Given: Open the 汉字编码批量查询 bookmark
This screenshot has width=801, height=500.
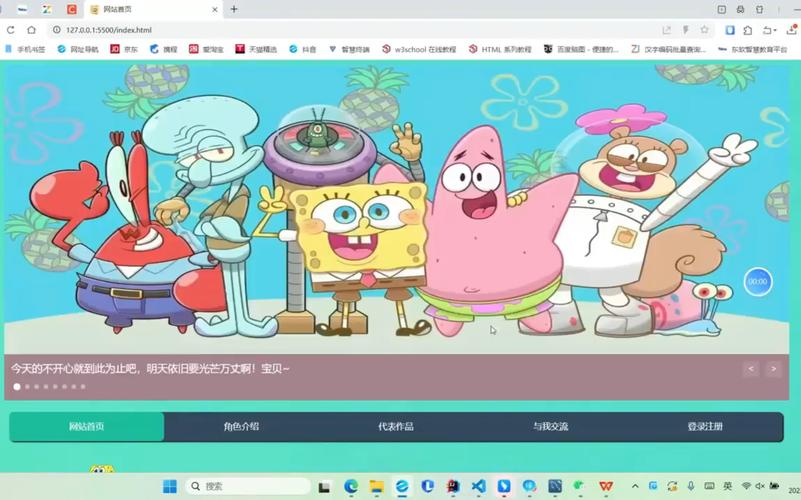Looking at the screenshot, I should pos(668,49).
